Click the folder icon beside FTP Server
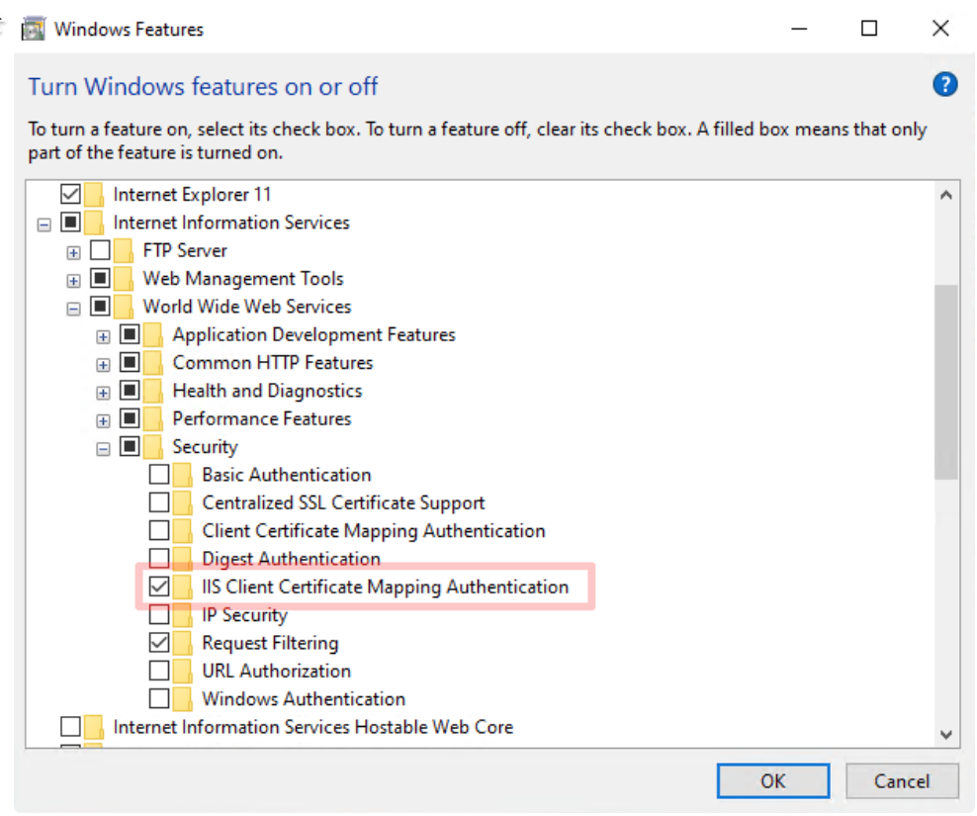977x816 pixels. [x=125, y=250]
